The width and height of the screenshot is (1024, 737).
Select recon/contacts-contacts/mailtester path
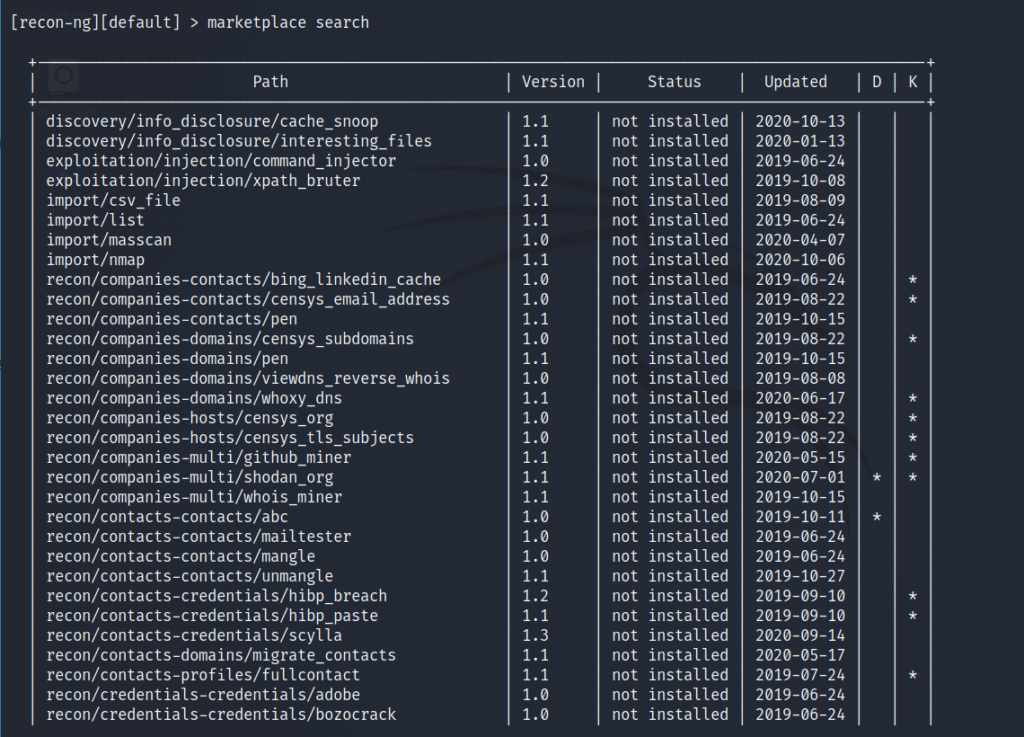click(199, 537)
